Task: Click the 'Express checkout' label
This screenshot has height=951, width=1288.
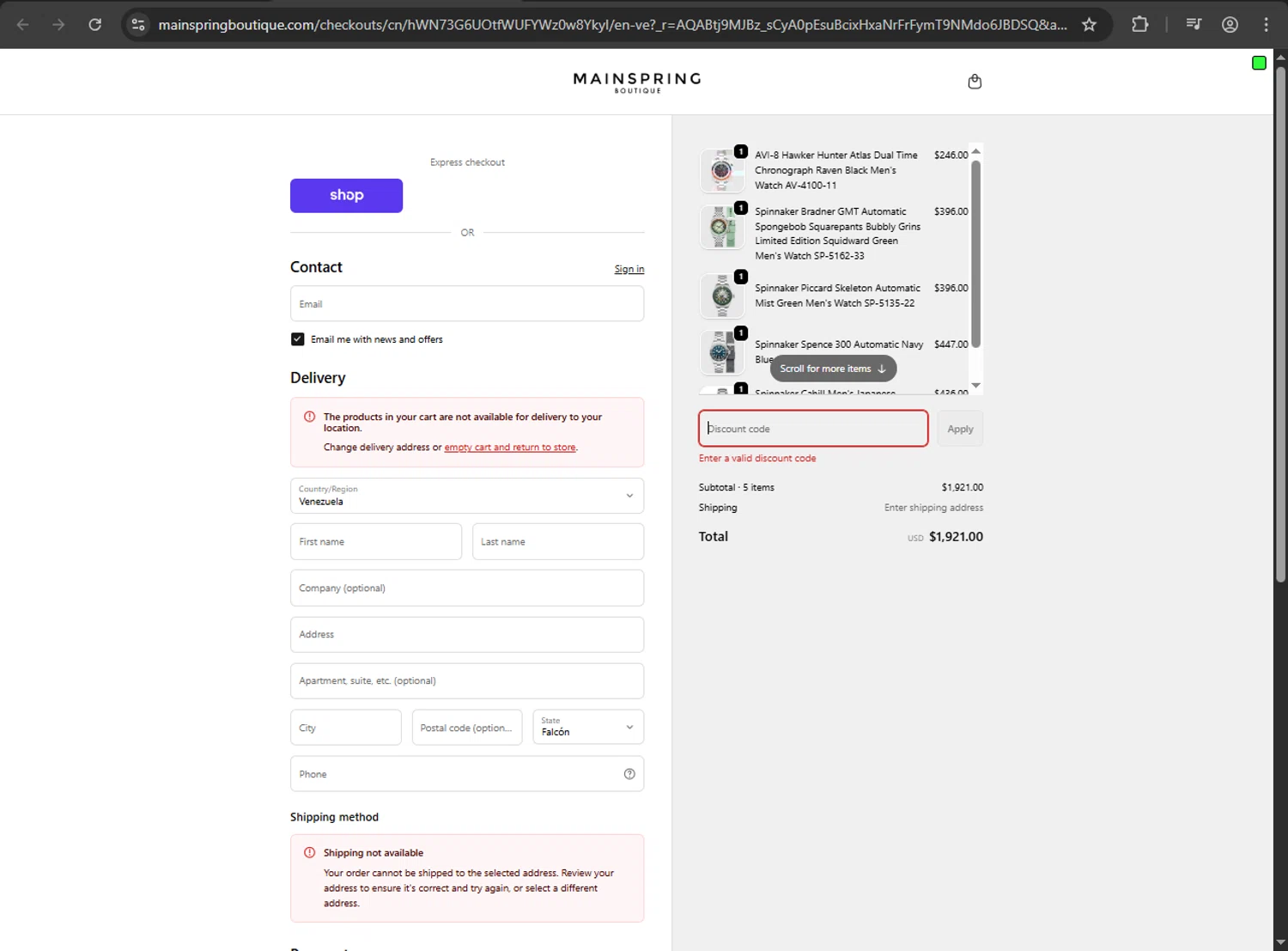Action: [x=467, y=162]
